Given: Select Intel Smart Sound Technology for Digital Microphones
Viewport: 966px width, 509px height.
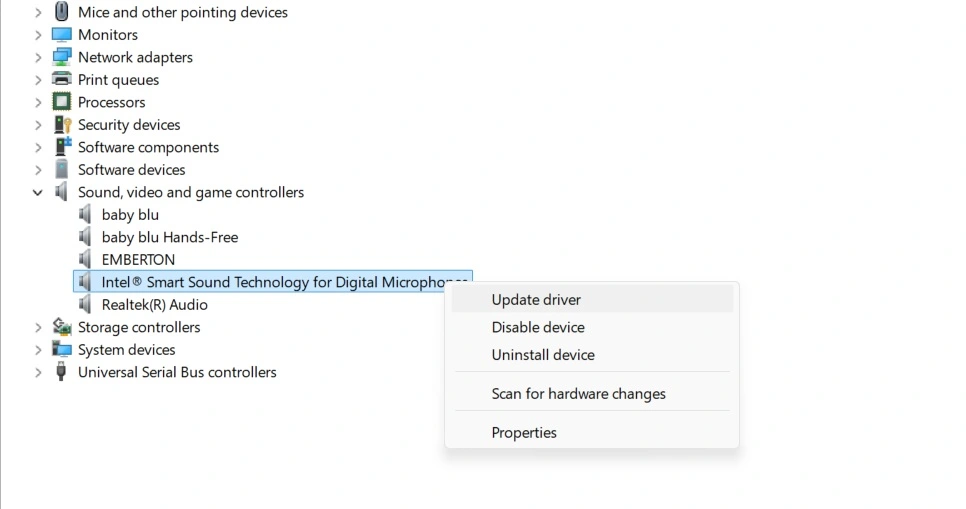Looking at the screenshot, I should (x=273, y=282).
